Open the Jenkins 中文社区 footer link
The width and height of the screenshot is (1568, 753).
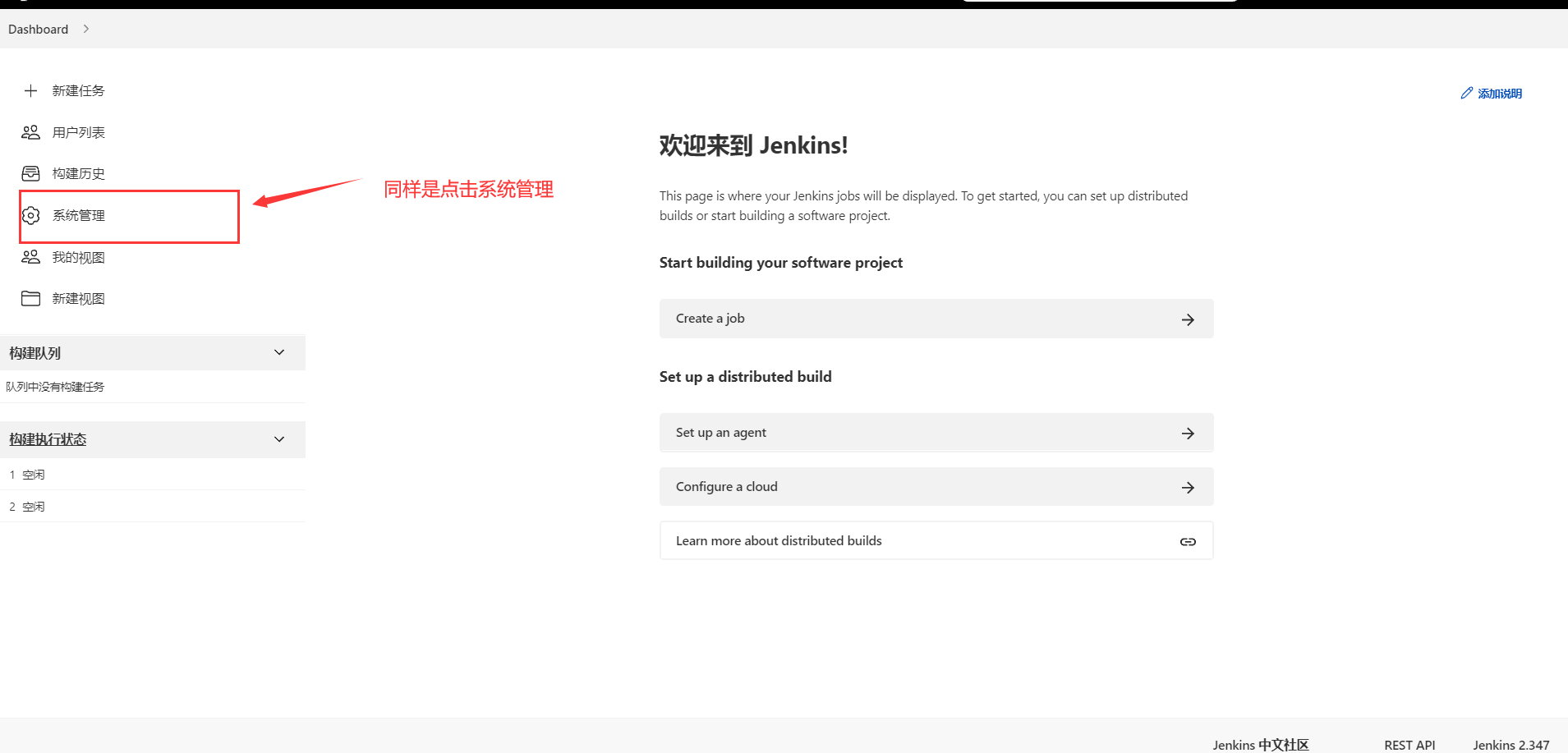pyautogui.click(x=1261, y=745)
